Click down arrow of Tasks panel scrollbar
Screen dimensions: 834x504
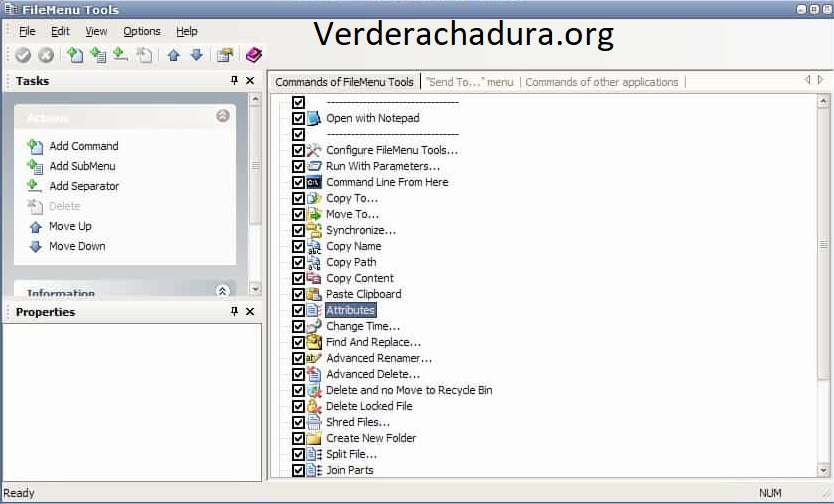pyautogui.click(x=255, y=289)
